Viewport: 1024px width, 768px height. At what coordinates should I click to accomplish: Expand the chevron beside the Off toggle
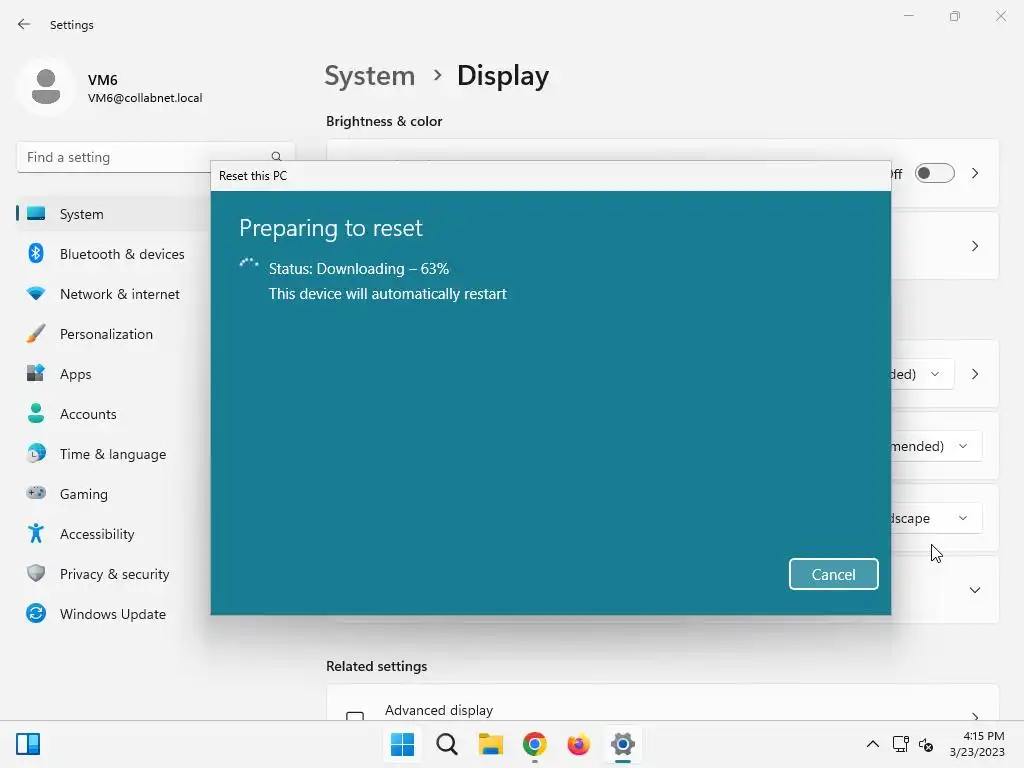[975, 173]
